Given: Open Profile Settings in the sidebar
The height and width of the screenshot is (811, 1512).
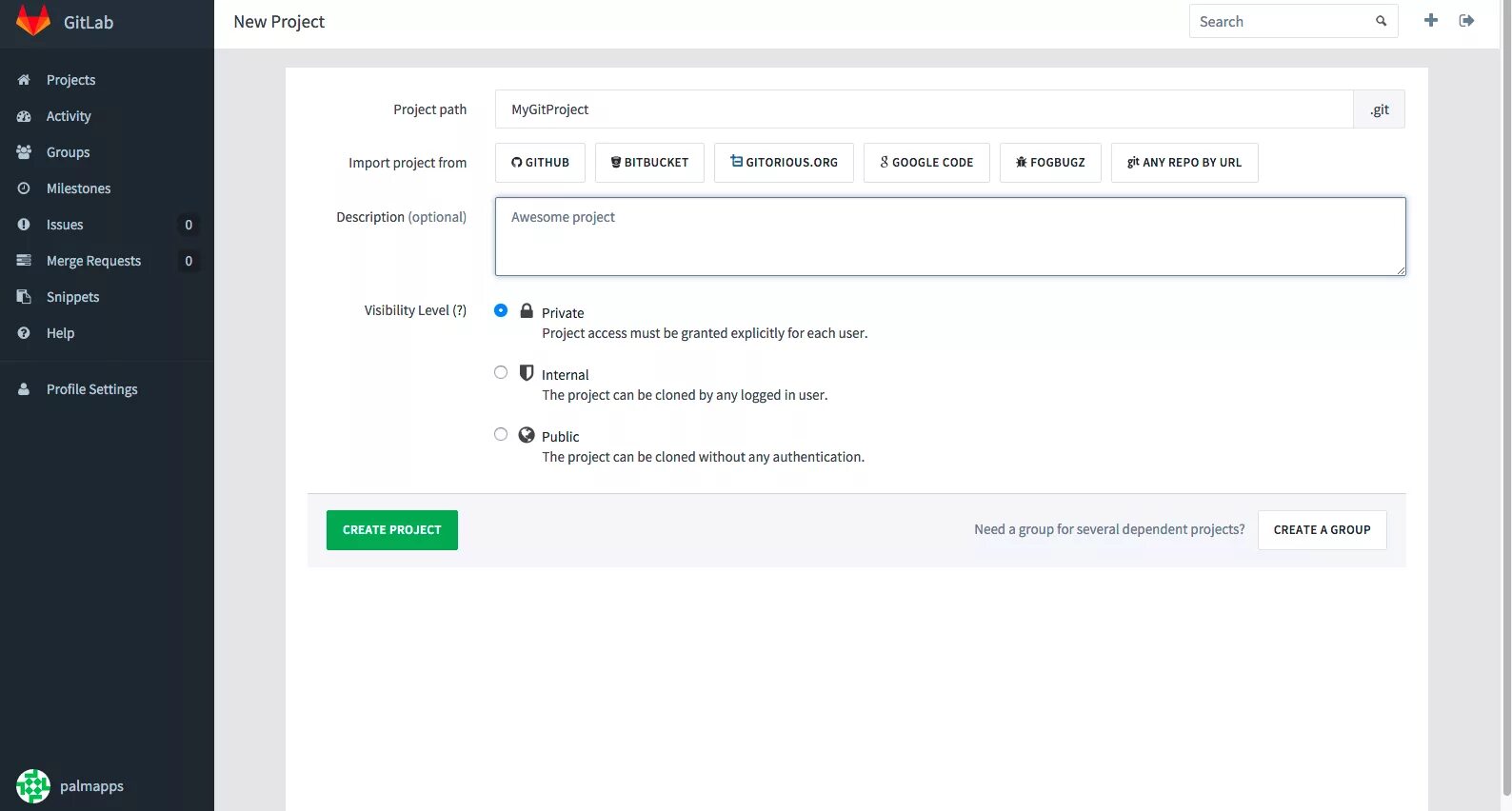Looking at the screenshot, I should coord(107,389).
